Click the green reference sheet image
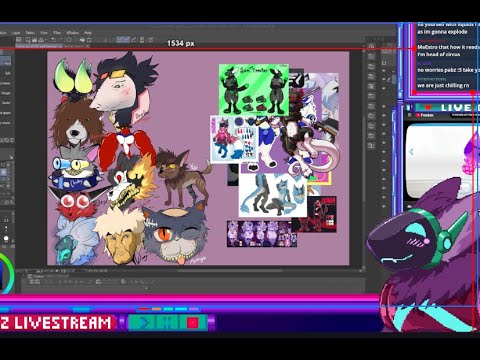The width and height of the screenshot is (480, 360). [254, 90]
